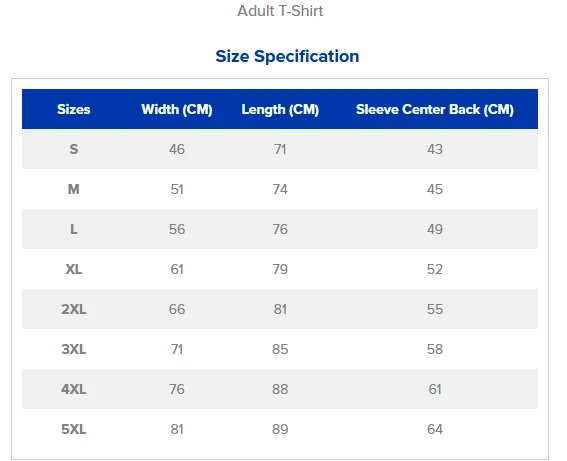Screen dimensions: 567x461
Task: Click the 4XL size row label
Action: pos(73,389)
